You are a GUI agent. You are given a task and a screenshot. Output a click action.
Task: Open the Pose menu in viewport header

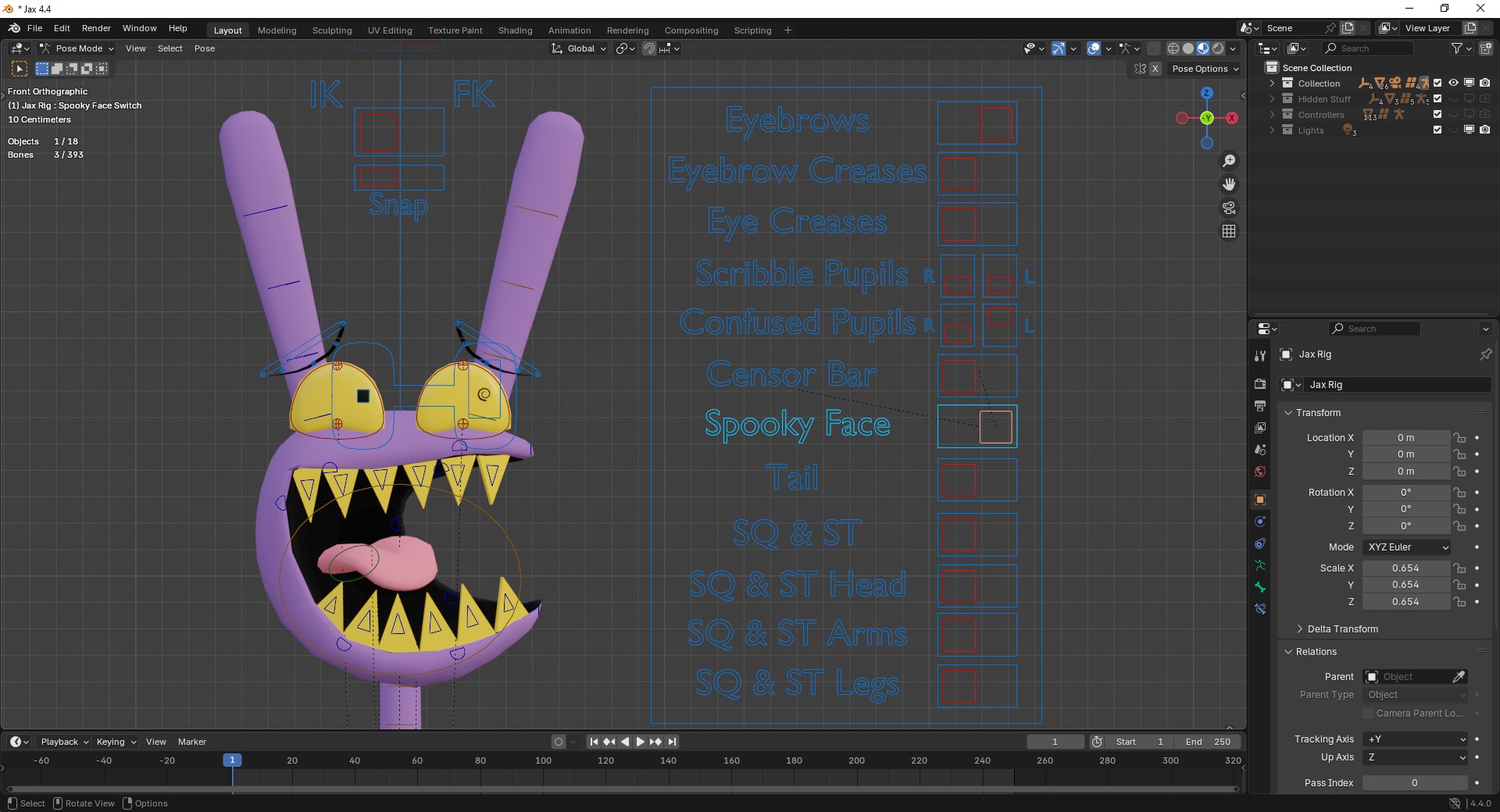click(205, 48)
